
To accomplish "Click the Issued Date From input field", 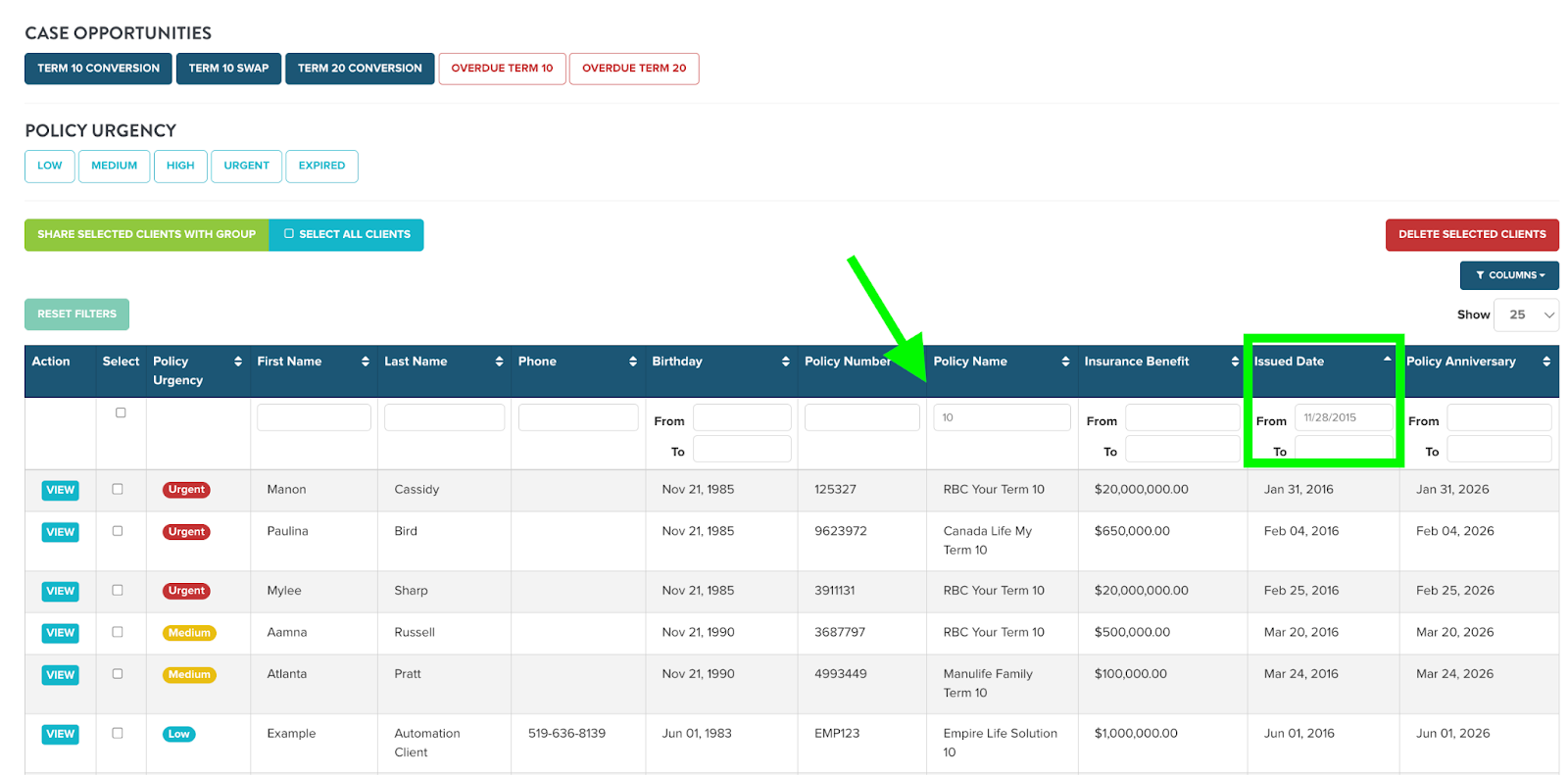I will [1343, 417].
